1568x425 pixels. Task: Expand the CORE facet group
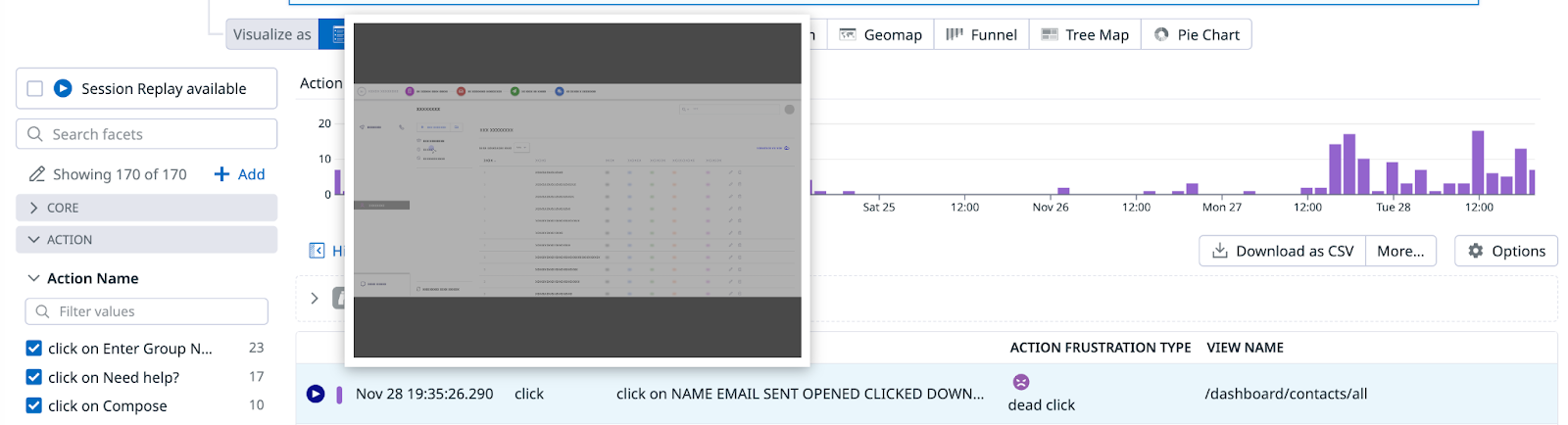34,208
